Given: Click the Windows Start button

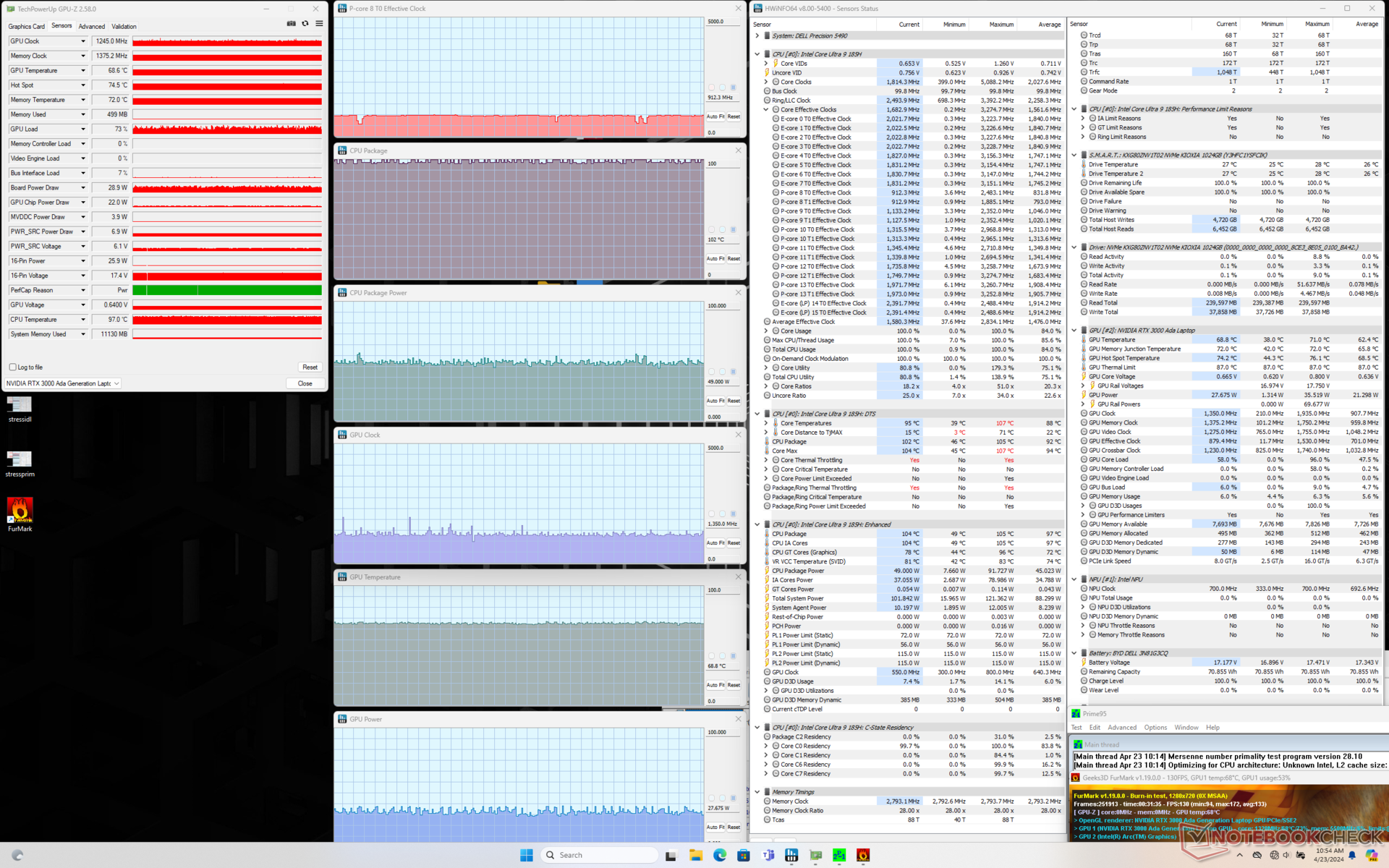Looking at the screenshot, I should click(526, 855).
